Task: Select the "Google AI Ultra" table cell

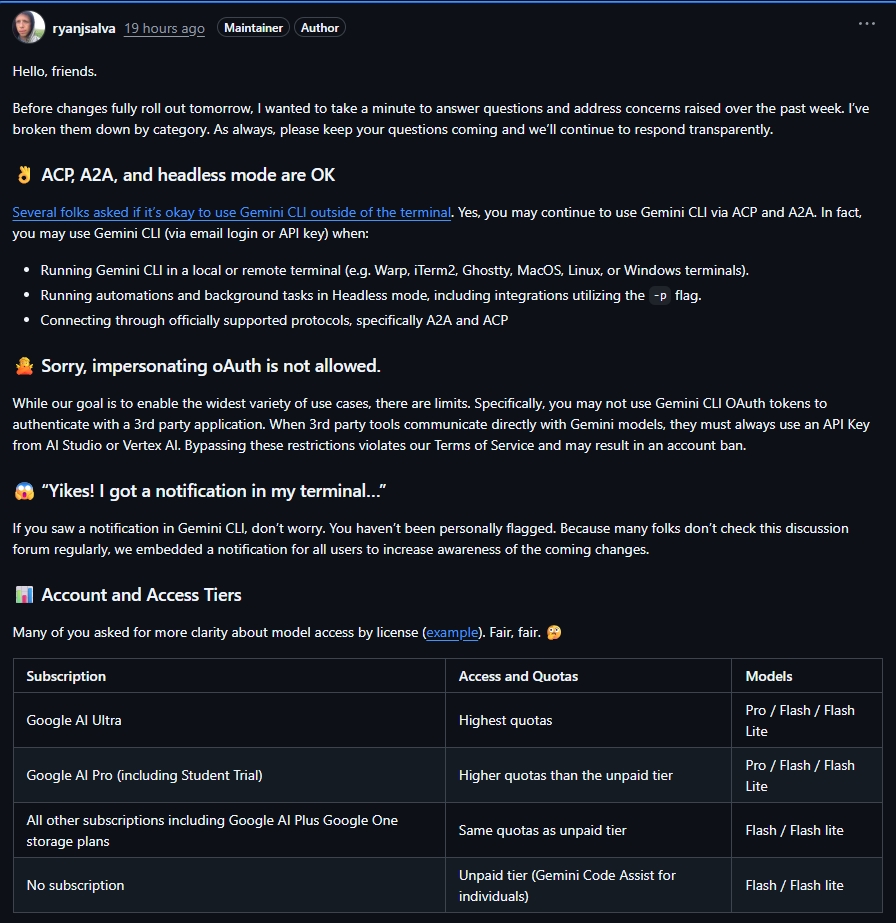Action: click(x=74, y=720)
